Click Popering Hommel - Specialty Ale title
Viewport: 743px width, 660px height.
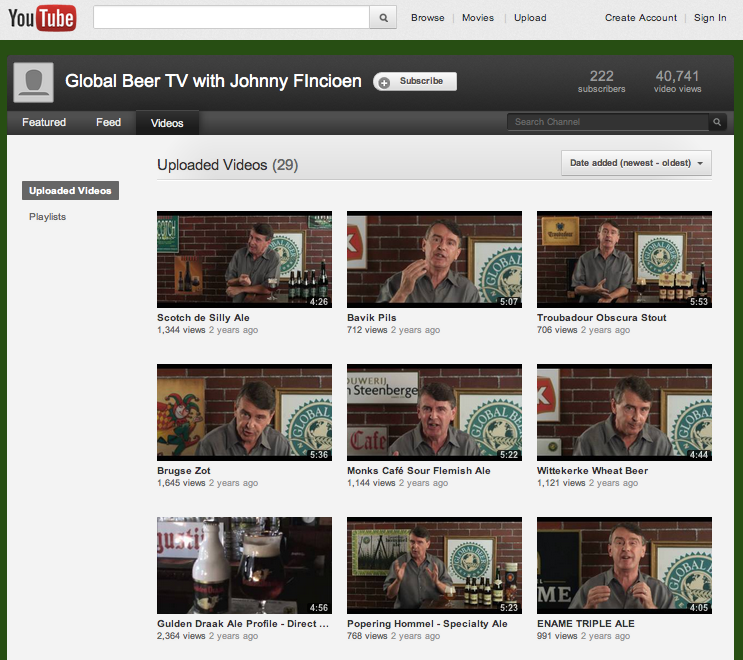(427, 624)
